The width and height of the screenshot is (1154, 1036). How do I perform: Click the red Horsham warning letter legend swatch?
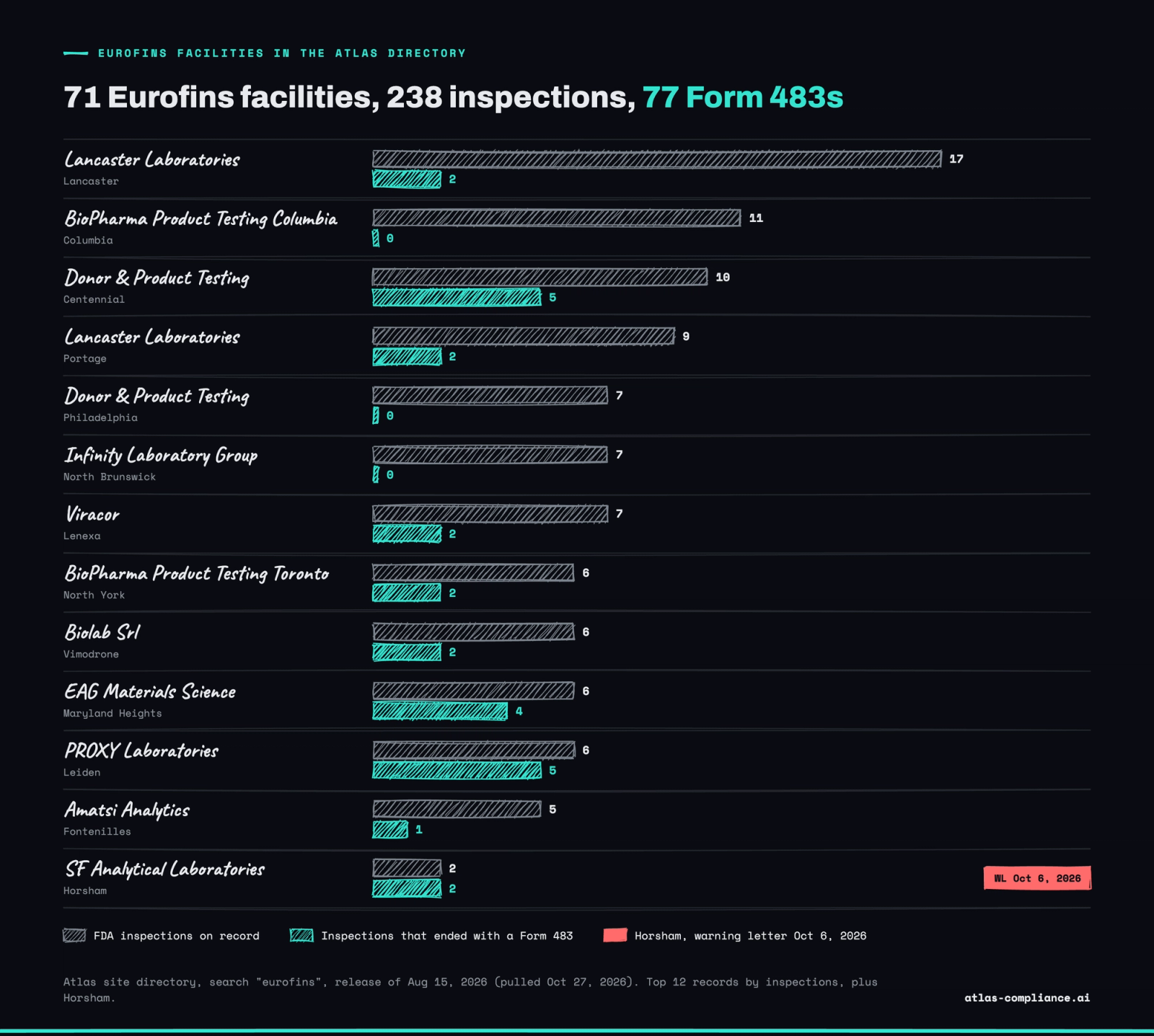[615, 936]
